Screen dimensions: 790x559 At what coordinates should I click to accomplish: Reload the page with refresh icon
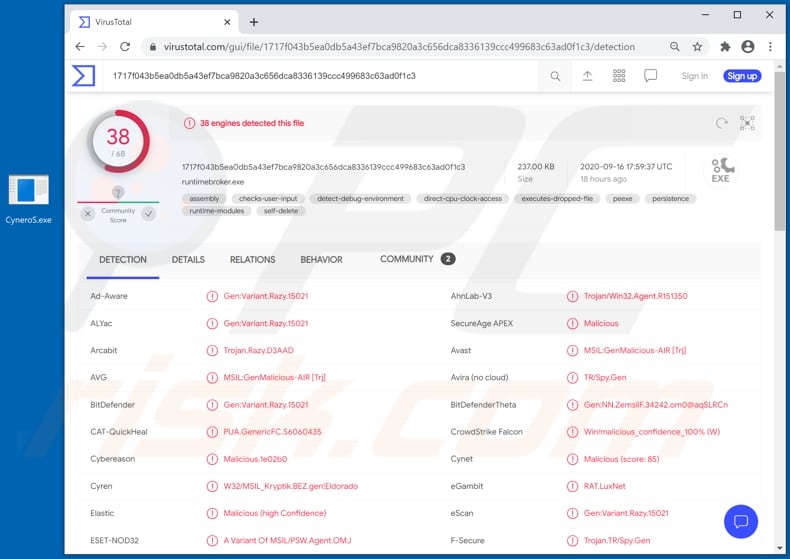(x=125, y=47)
